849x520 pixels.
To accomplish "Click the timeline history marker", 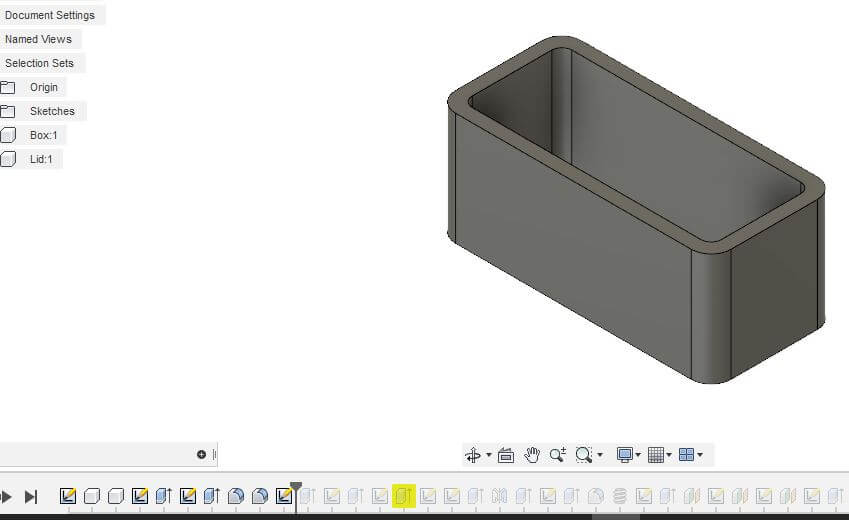I will pyautogui.click(x=296, y=487).
